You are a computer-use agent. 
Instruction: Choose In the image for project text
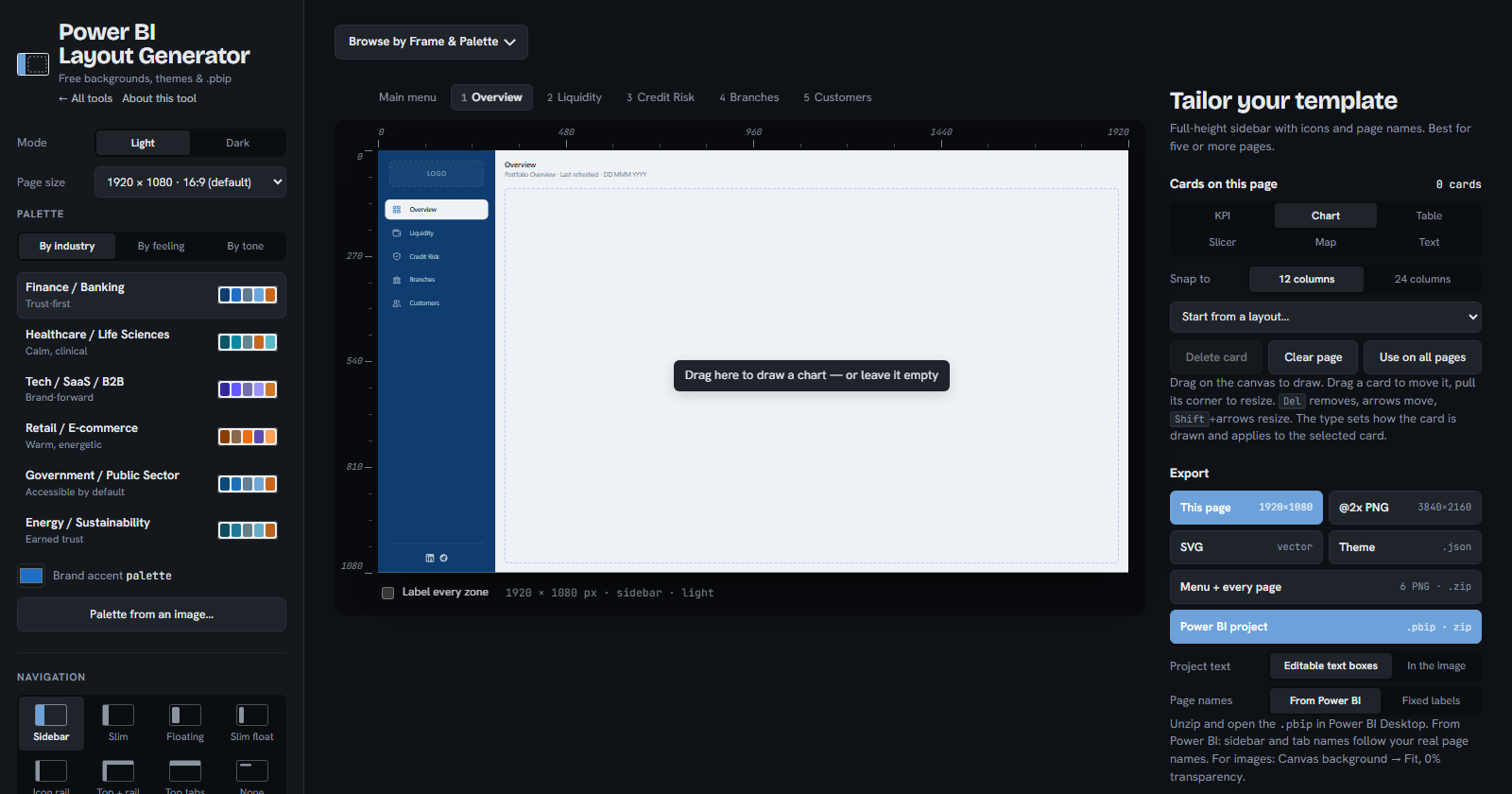[1436, 665]
